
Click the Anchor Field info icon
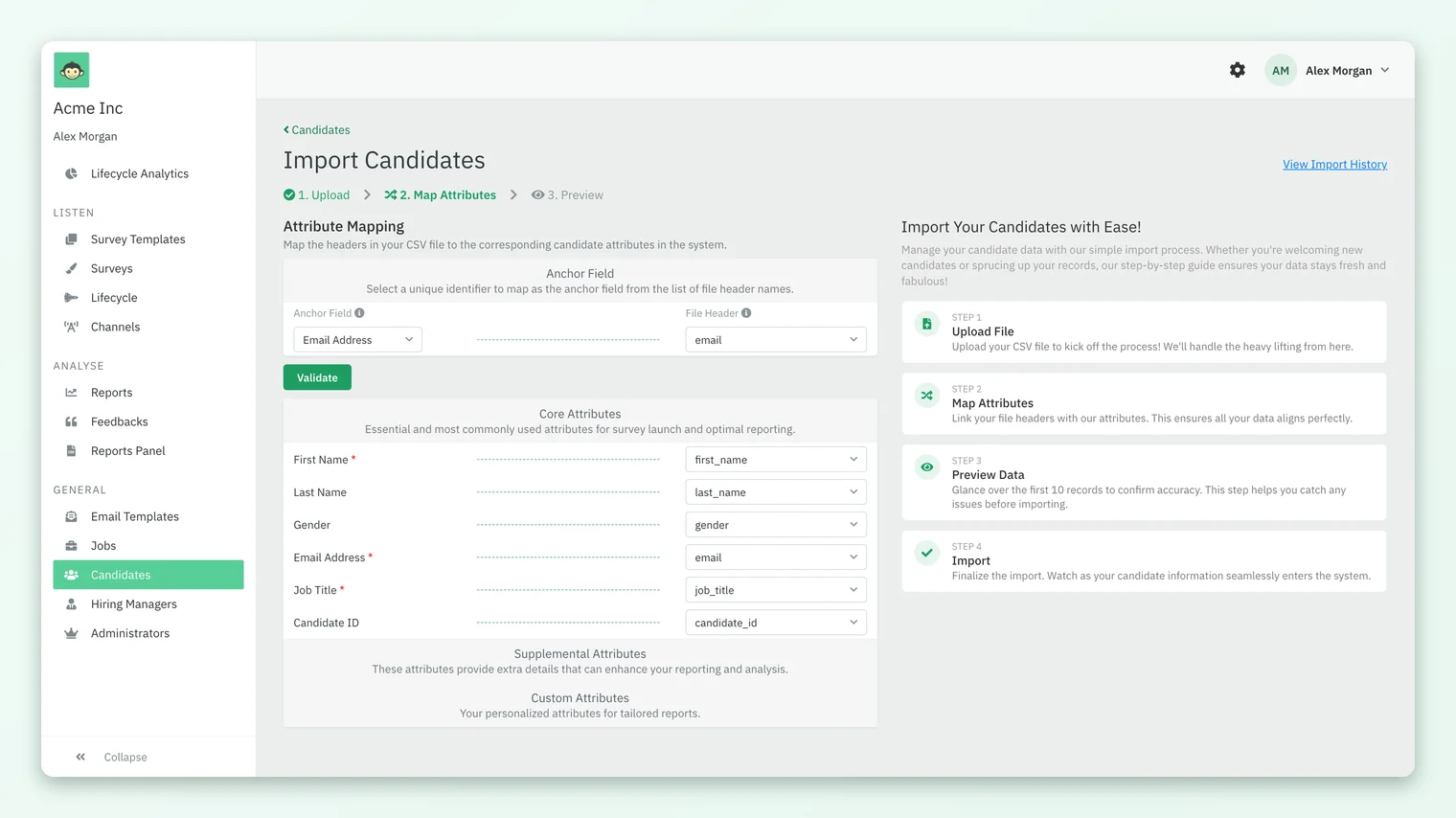coord(359,313)
